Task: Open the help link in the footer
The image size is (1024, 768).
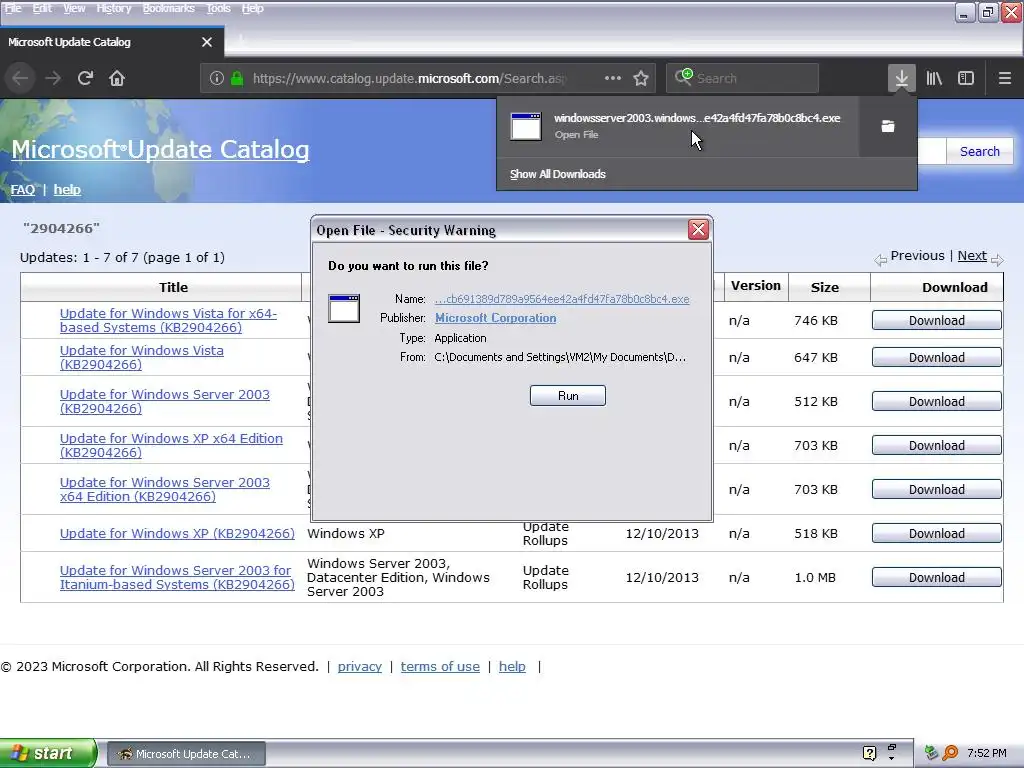Action: pyautogui.click(x=512, y=666)
